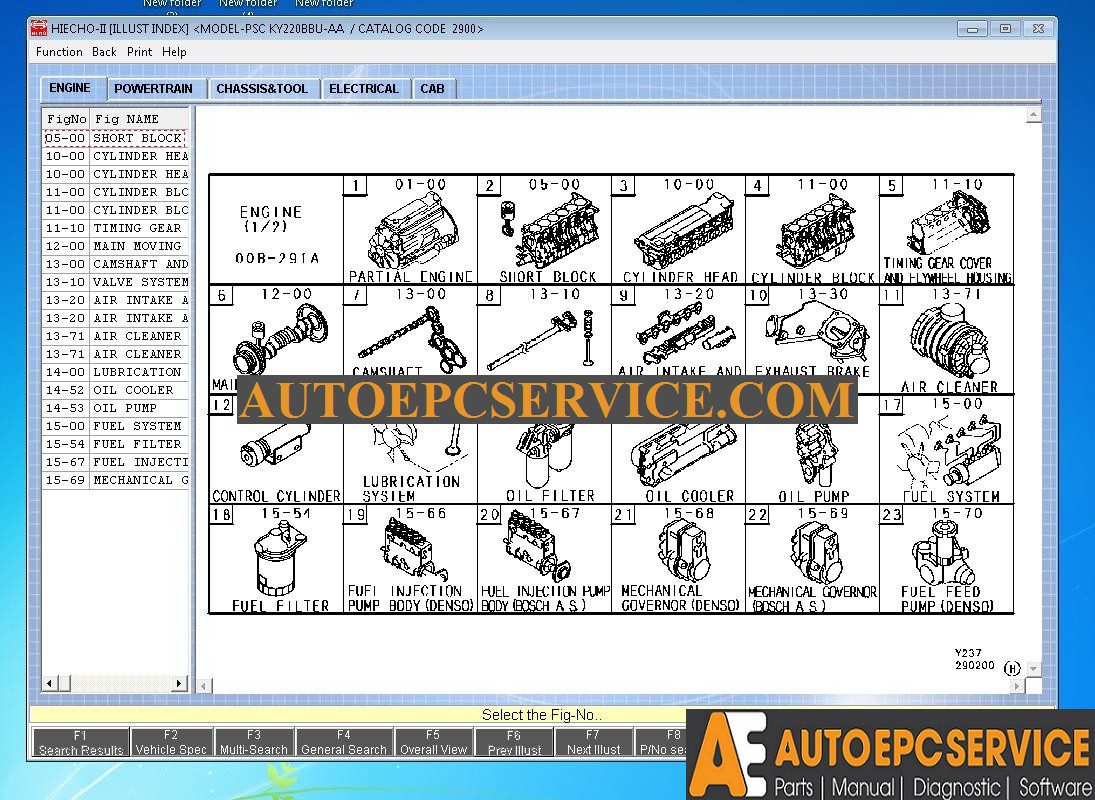The width and height of the screenshot is (1095, 800).
Task: Select the 15-70 Fuel Feed Pump illustration
Action: (946, 559)
